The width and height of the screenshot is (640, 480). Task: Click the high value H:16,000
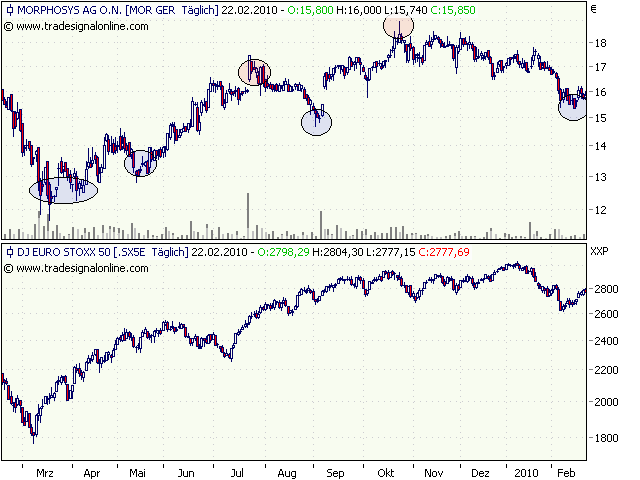[359, 10]
